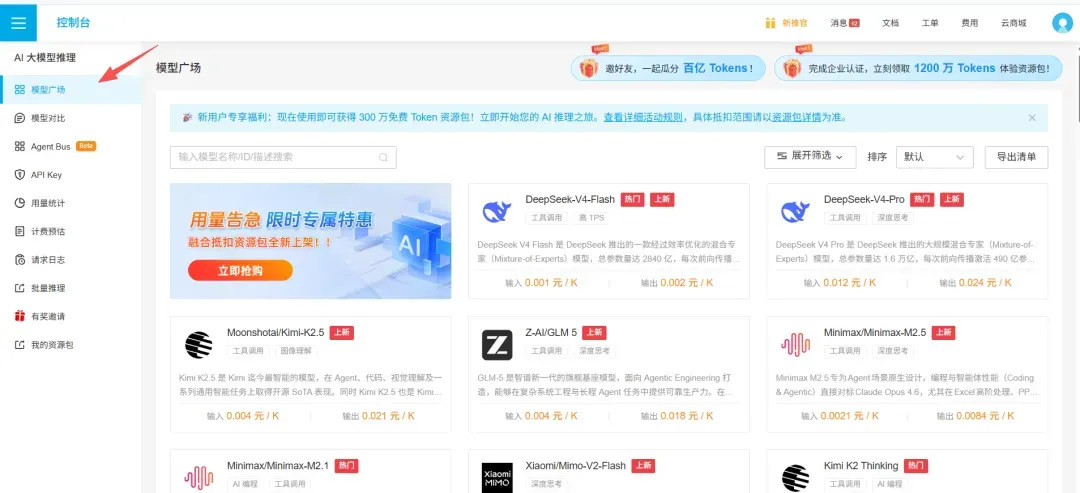Click the 企业认证 1200万 Tokens banner
Screen dimensions: 1080x493
(918, 68)
